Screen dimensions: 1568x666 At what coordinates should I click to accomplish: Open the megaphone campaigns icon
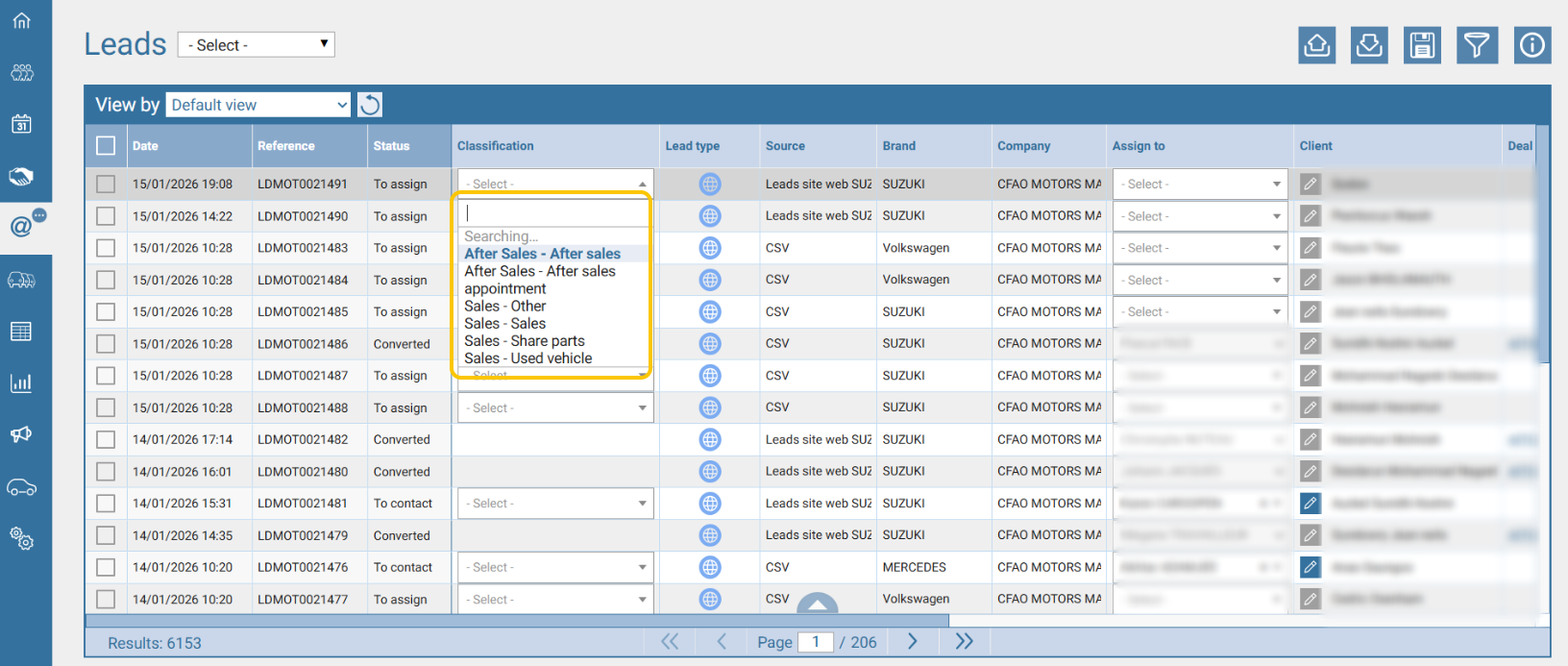[21, 435]
